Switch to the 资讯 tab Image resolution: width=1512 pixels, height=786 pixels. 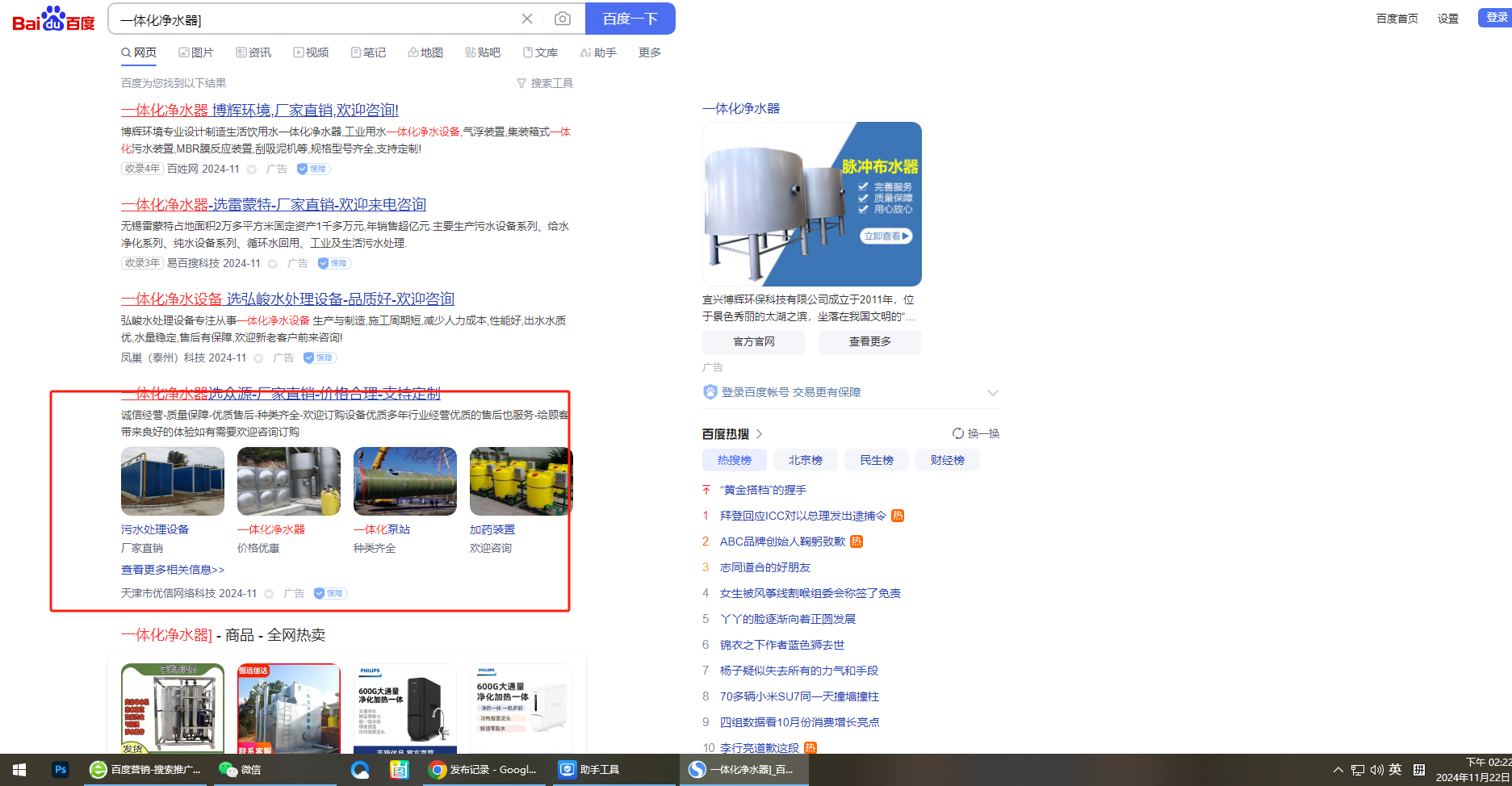[253, 52]
